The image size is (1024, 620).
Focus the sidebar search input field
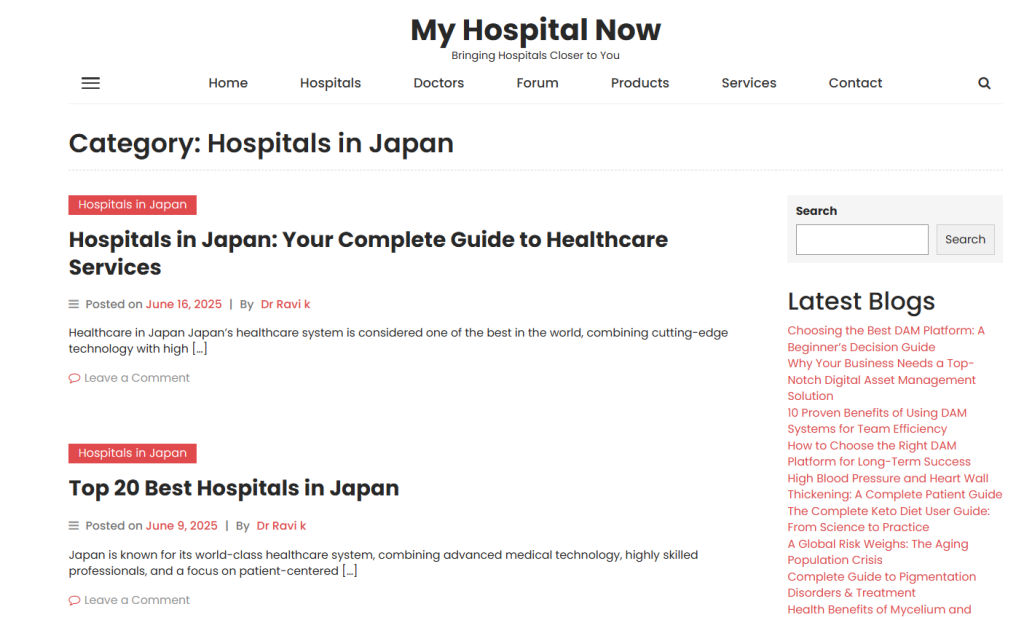pyautogui.click(x=862, y=240)
